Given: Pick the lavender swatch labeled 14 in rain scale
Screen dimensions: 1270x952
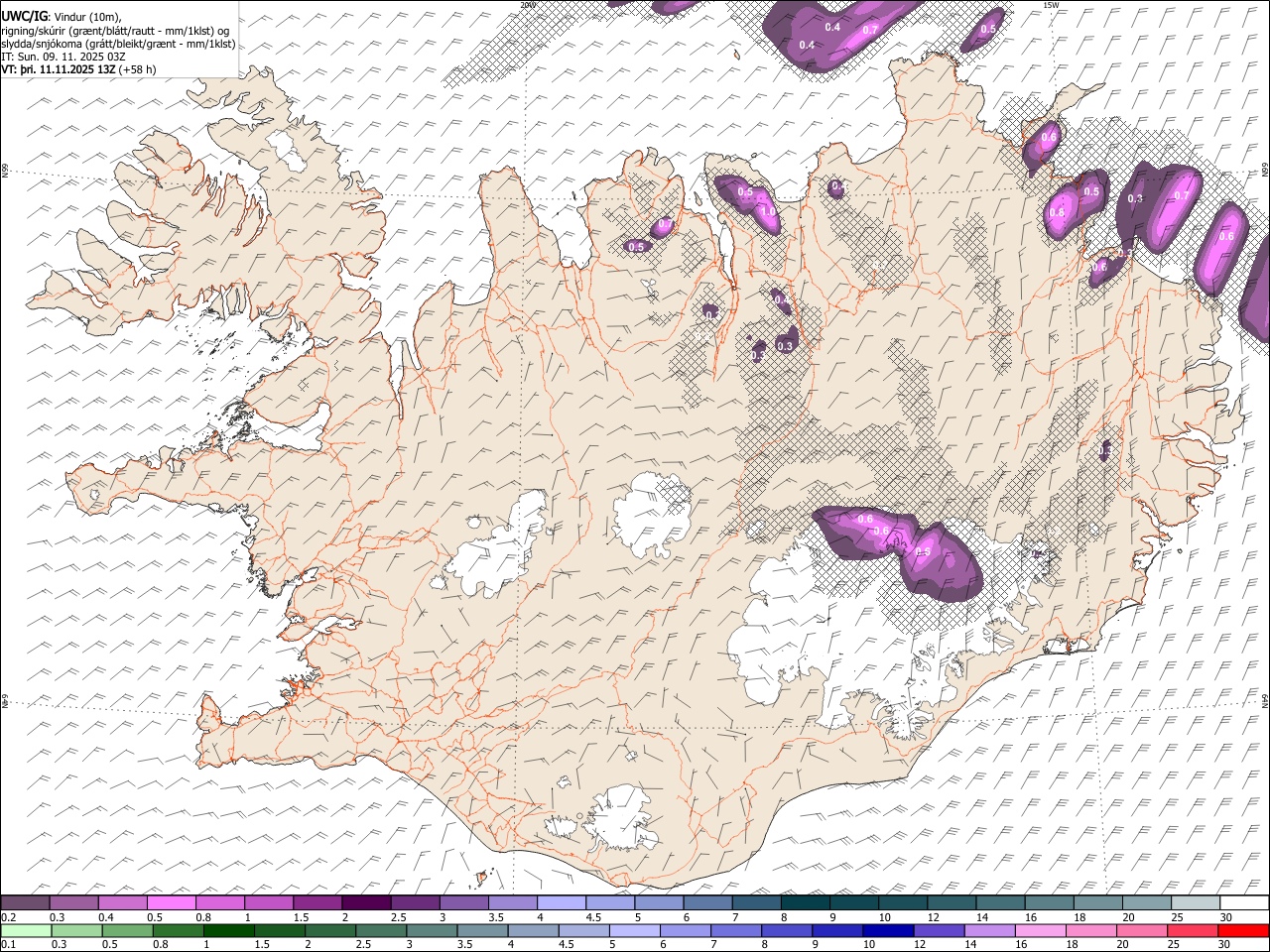Looking at the screenshot, I should (988, 930).
